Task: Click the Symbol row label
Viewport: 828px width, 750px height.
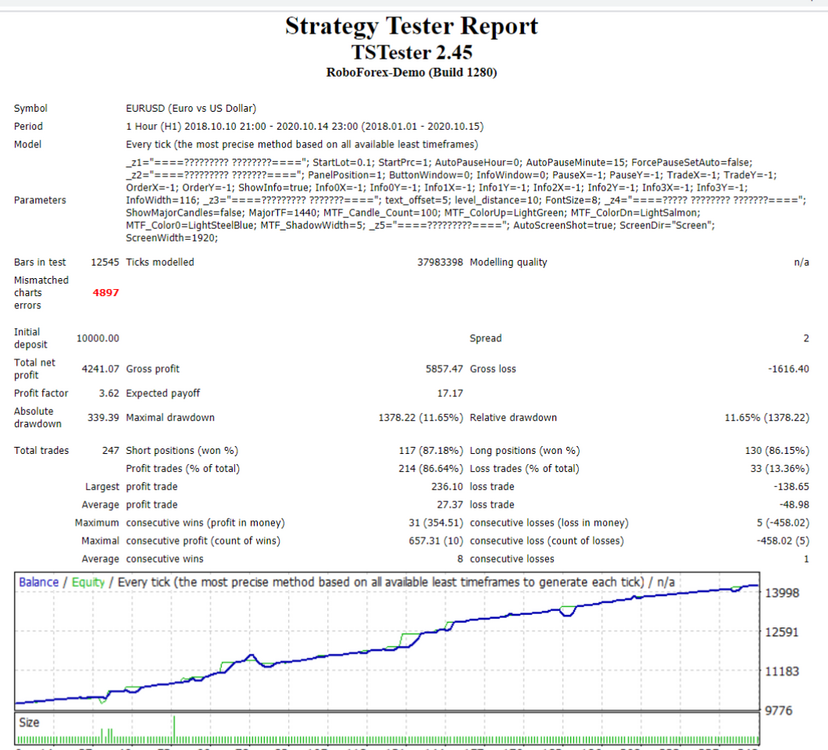Action: 31,108
